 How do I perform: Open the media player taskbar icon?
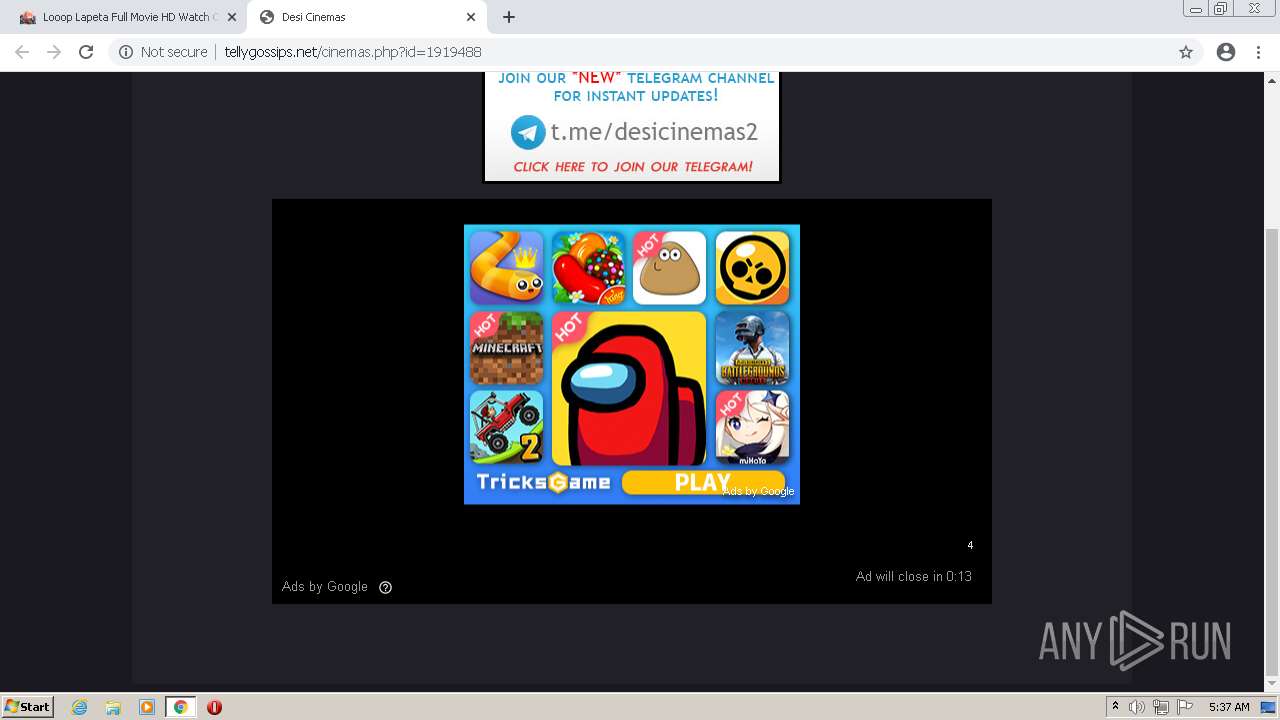pyautogui.click(x=147, y=707)
